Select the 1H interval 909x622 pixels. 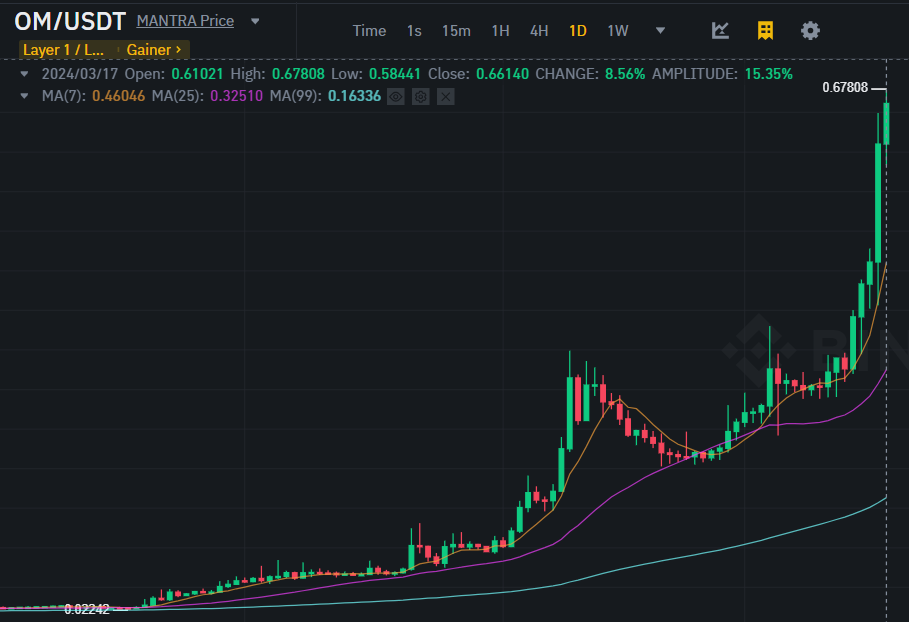pos(500,31)
